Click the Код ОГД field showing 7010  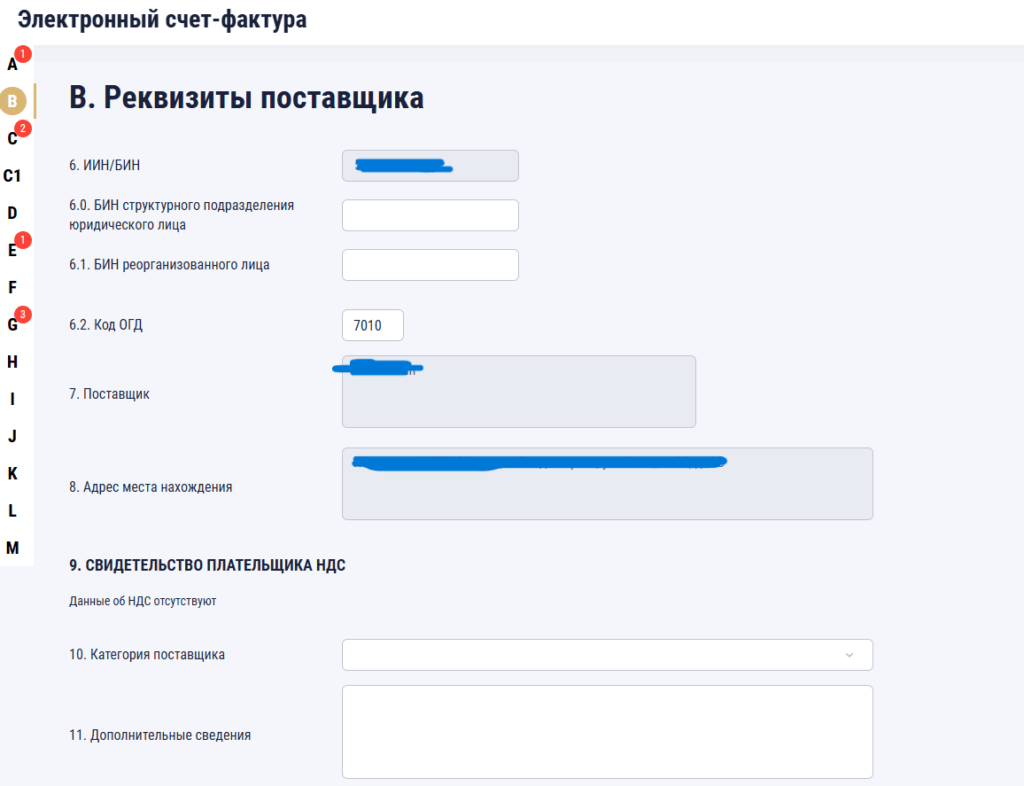373,325
